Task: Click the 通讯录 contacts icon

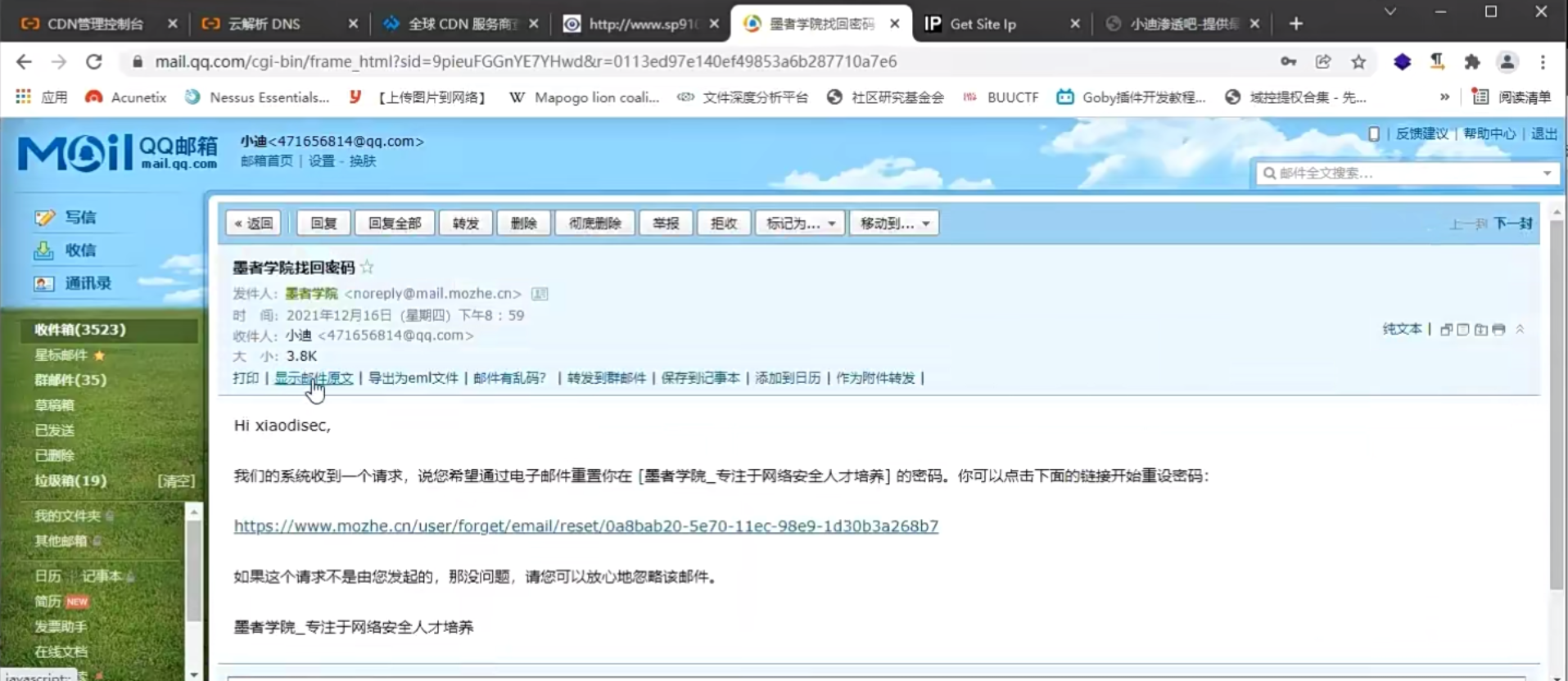Action: 44,283
